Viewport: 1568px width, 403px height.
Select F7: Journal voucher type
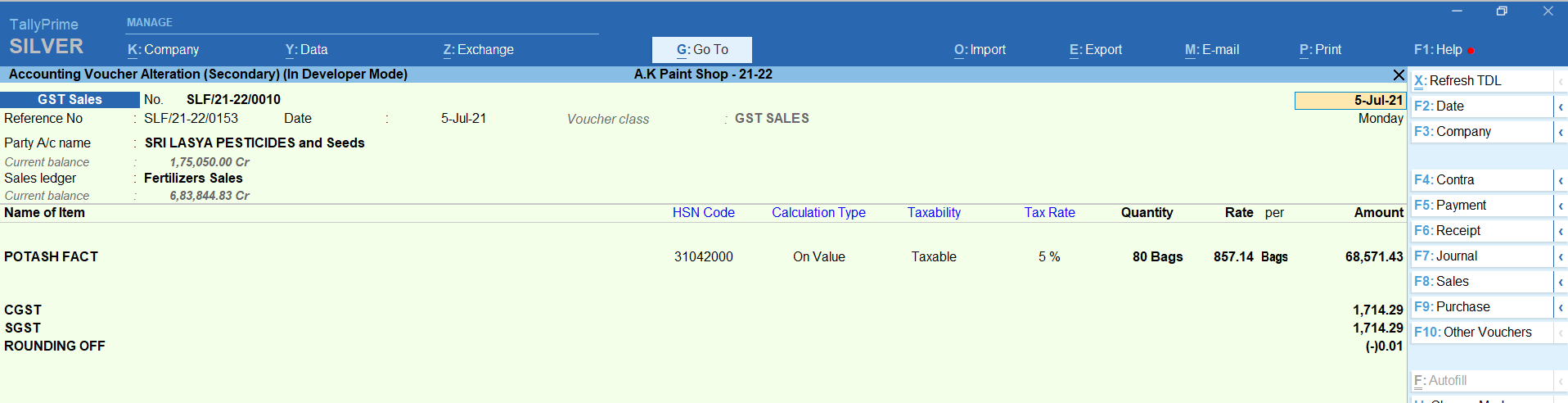(x=1481, y=256)
